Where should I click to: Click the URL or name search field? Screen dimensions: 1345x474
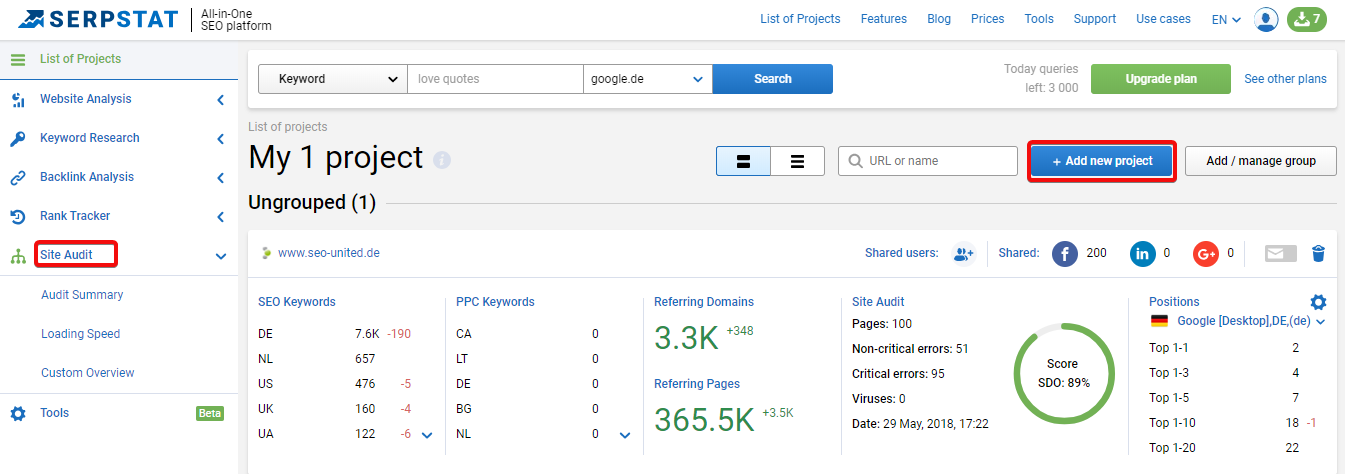pos(928,161)
